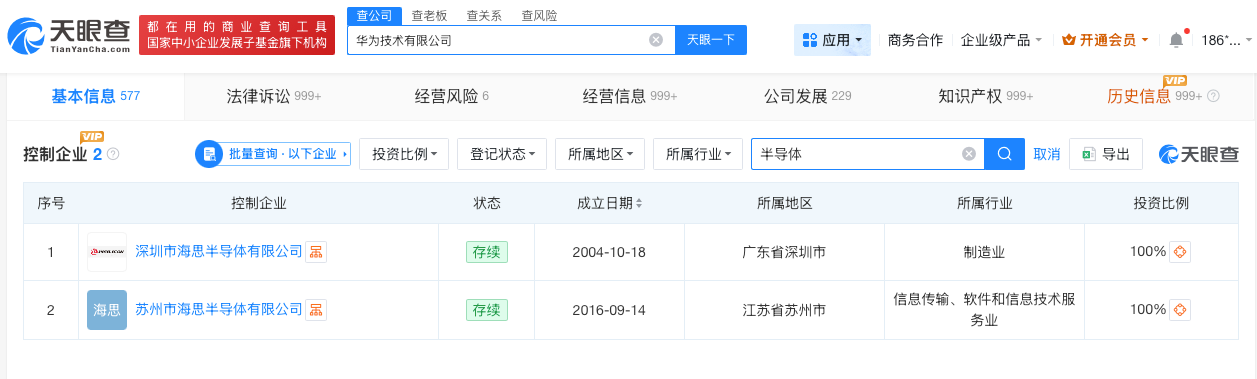Click the 存续 status in the 深圳市海思 row
Image resolution: width=1257 pixels, height=379 pixels.
[487, 251]
